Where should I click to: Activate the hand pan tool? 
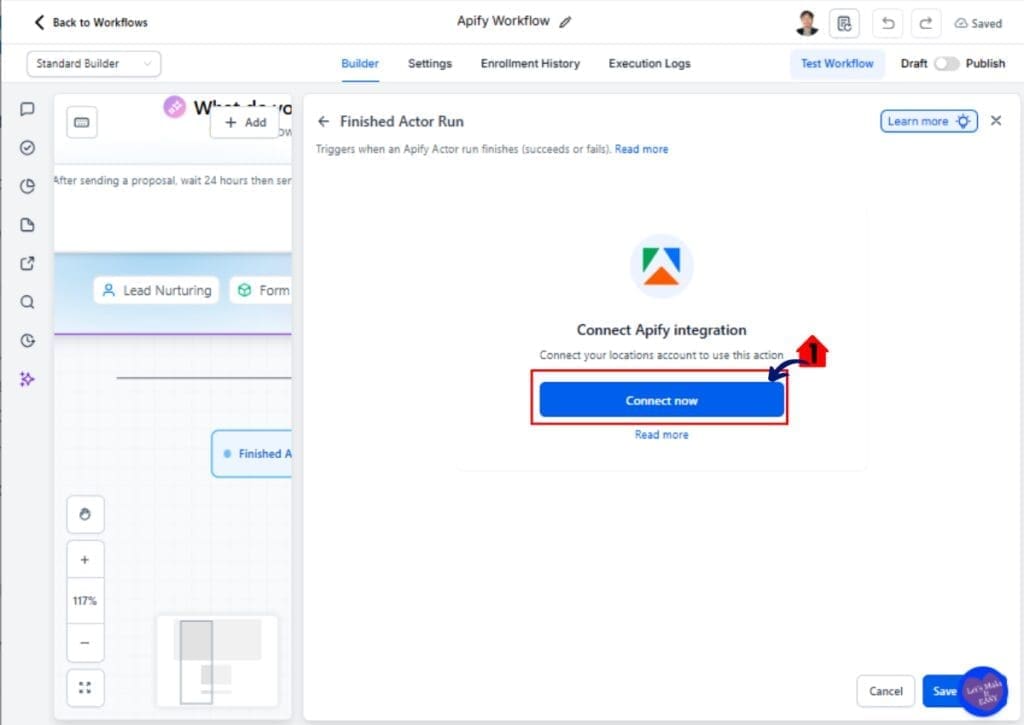point(85,514)
